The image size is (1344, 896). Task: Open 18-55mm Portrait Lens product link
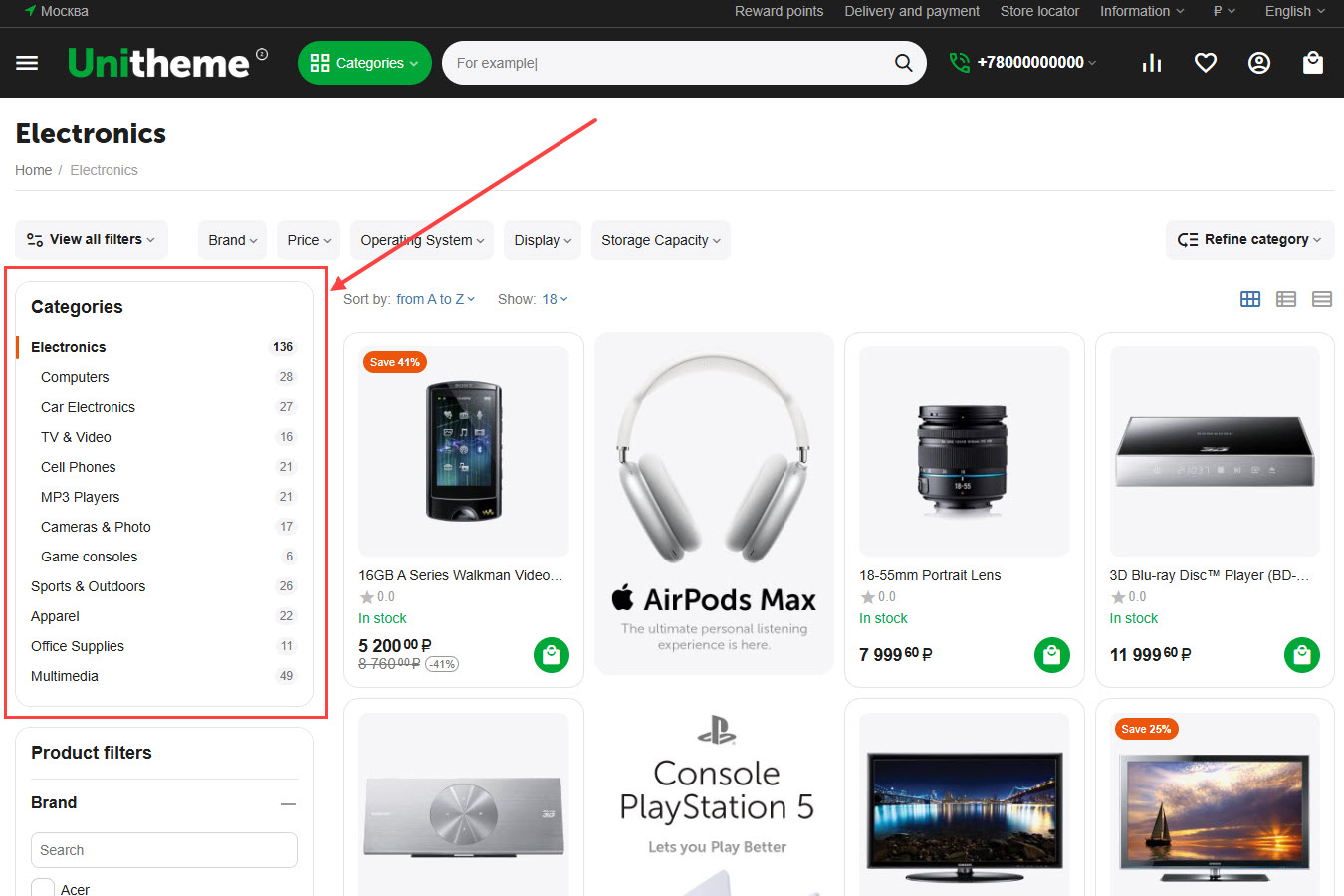point(930,575)
